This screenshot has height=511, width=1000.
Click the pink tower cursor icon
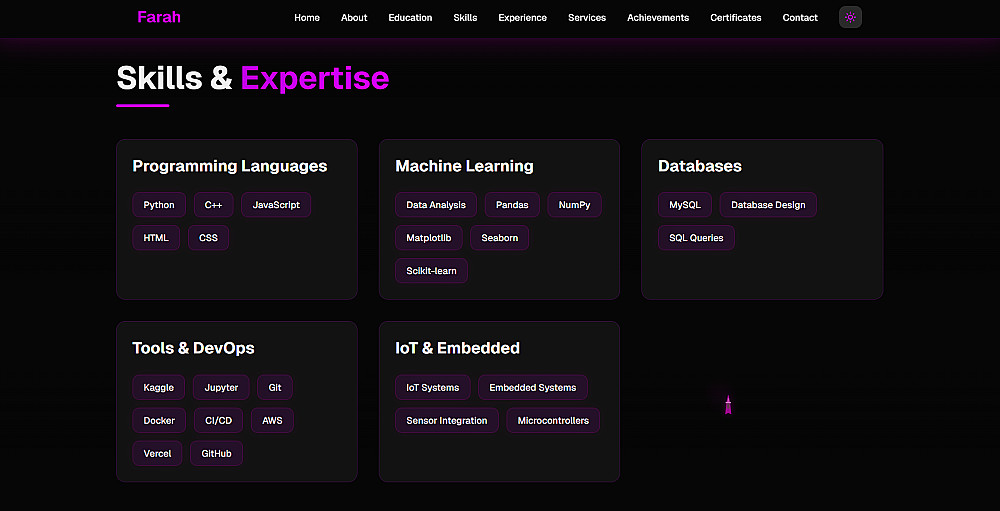728,405
